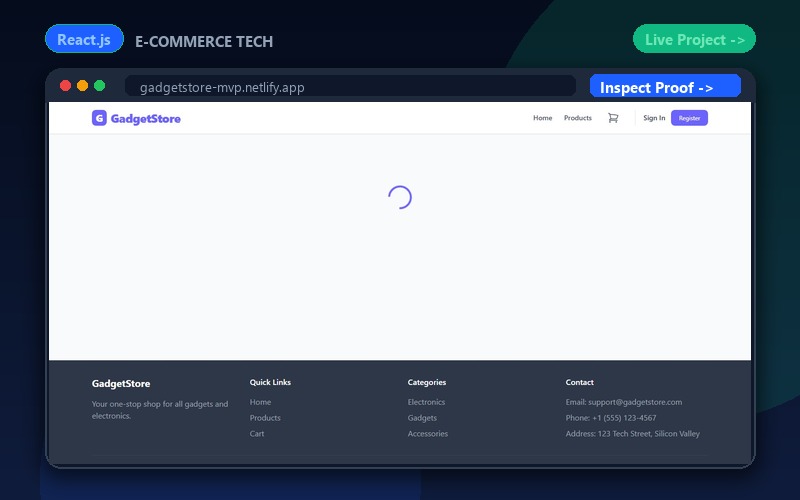Screen dimensions: 800x500
Task: Open the Accessories category footer link
Action: [428, 434]
